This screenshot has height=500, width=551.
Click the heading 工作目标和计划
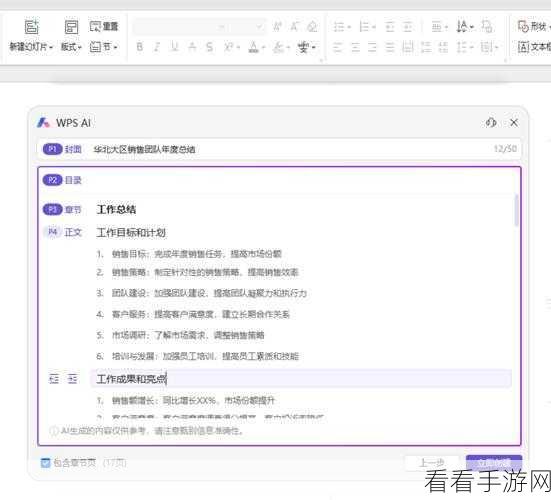tap(131, 232)
